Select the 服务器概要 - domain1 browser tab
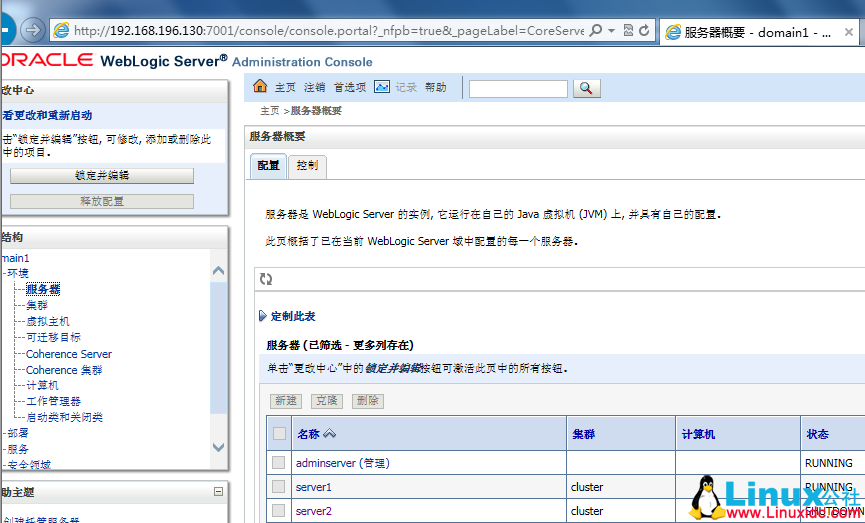Image resolution: width=865 pixels, height=523 pixels. (x=759, y=32)
